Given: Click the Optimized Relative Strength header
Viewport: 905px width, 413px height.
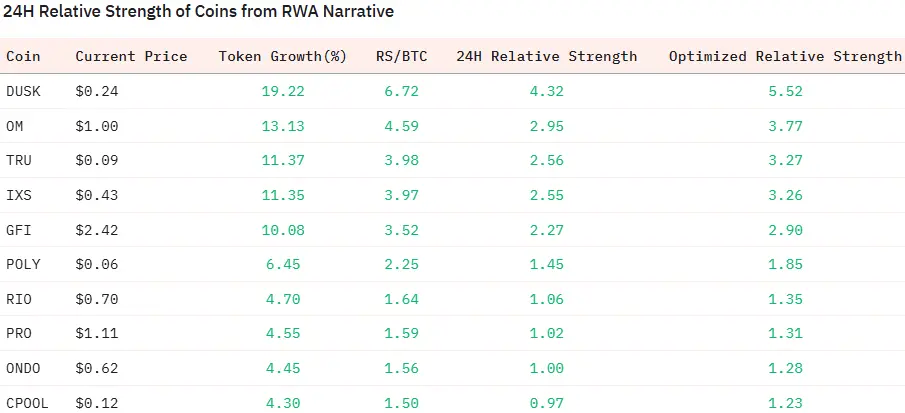Looking at the screenshot, I should (x=785, y=56).
